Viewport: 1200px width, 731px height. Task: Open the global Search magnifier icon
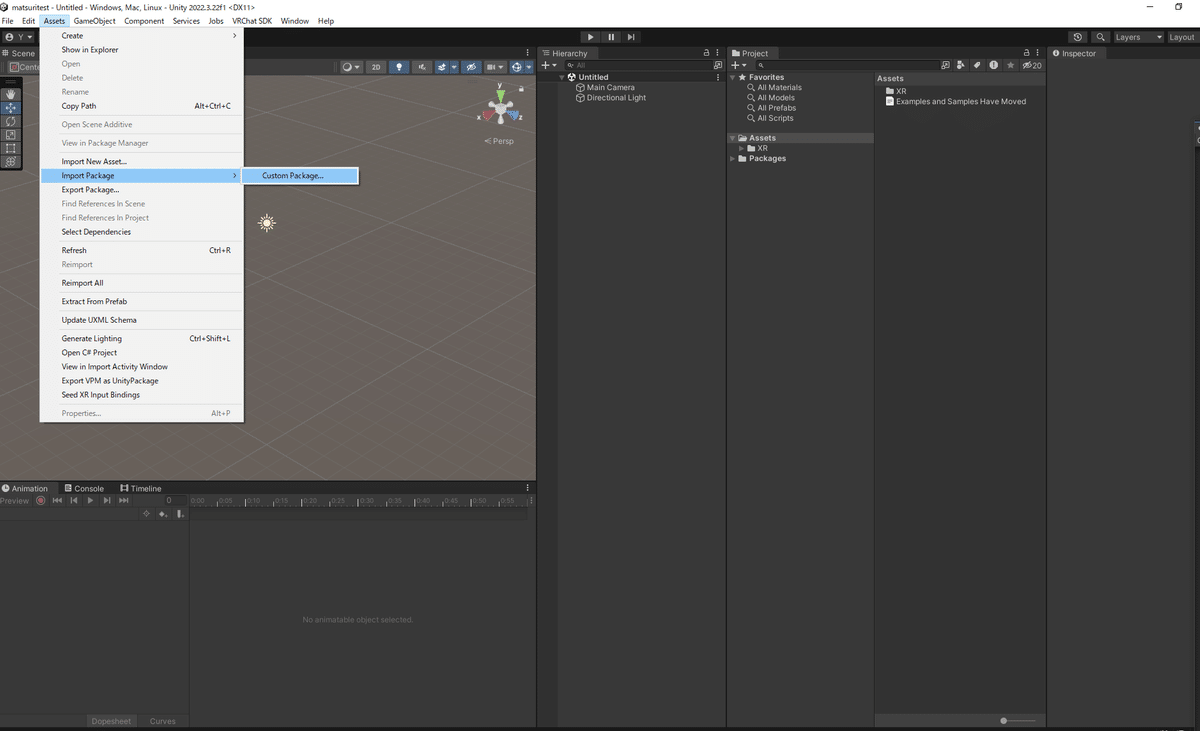click(x=1100, y=37)
